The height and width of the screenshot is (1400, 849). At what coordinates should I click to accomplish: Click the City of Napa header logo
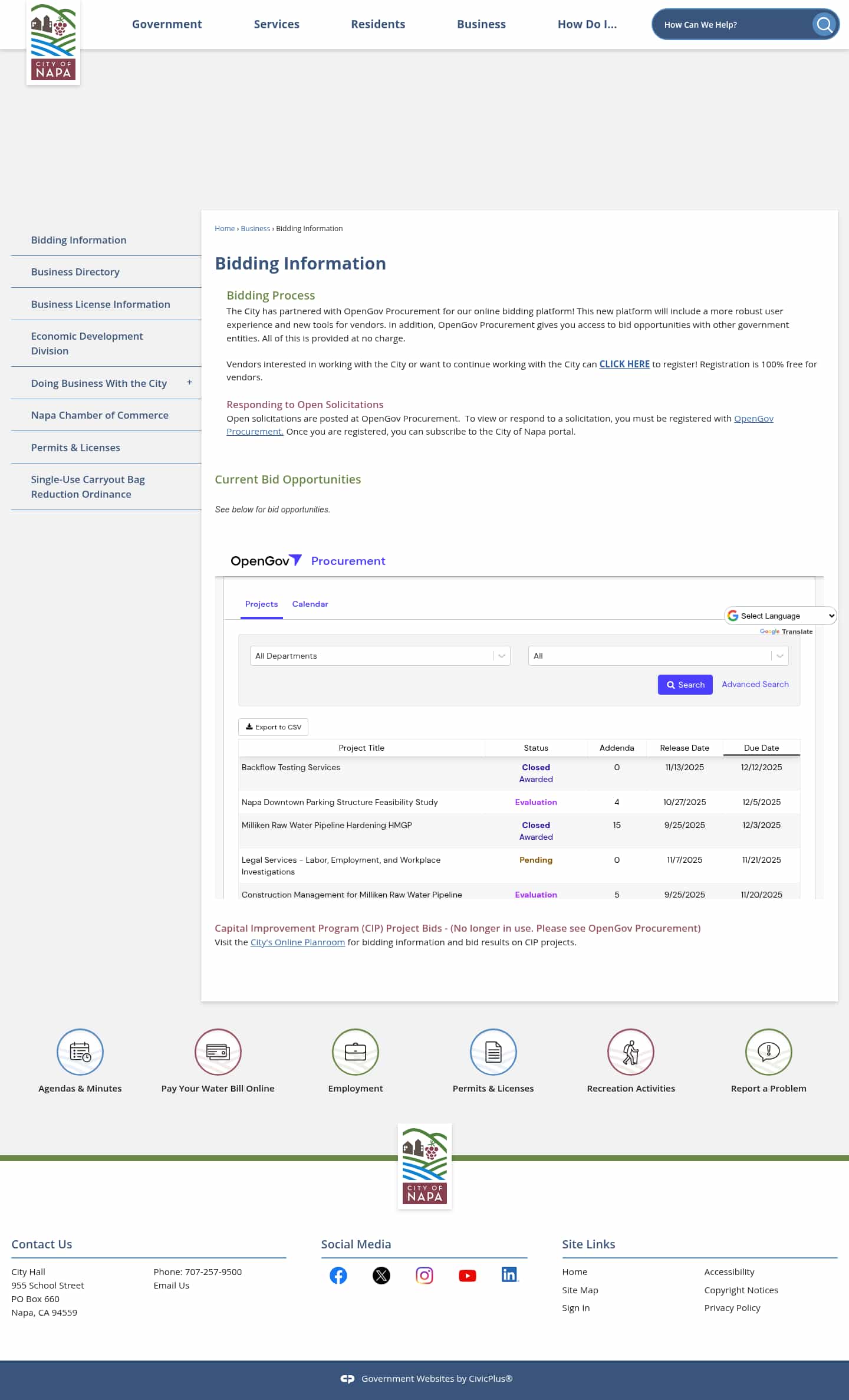click(53, 43)
